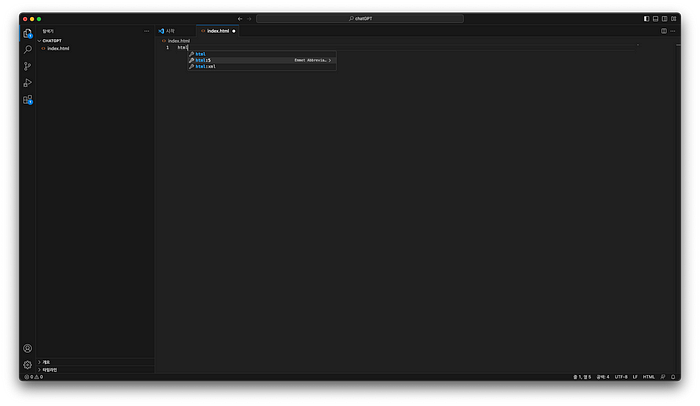Open the Explorer view in activity bar
This screenshot has height=406, width=700.
coord(28,33)
